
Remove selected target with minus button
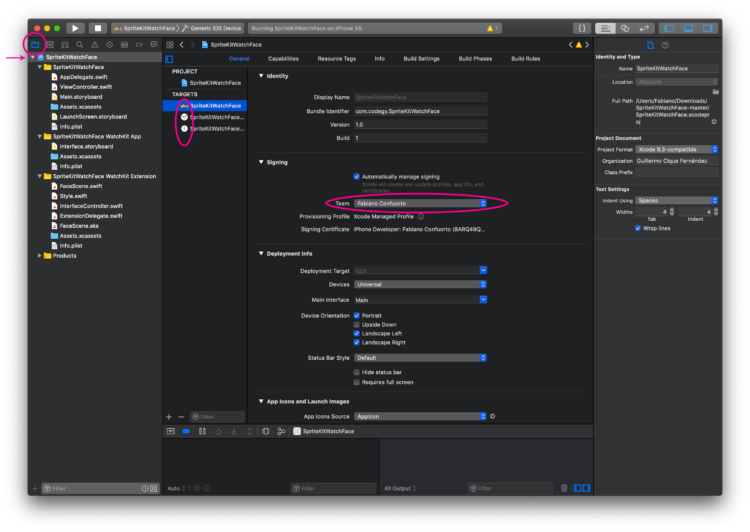click(181, 417)
